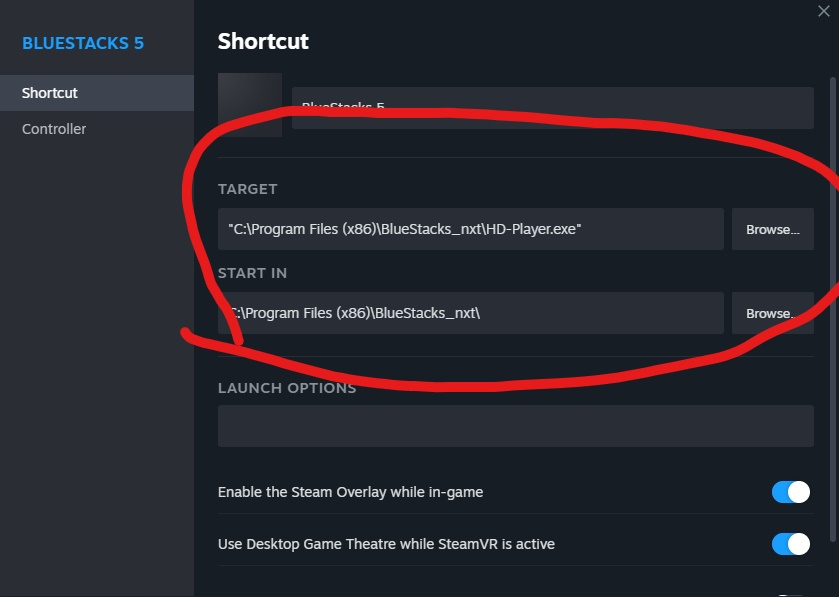Click the TARGET section label
Image resolution: width=839 pixels, height=597 pixels.
point(247,189)
